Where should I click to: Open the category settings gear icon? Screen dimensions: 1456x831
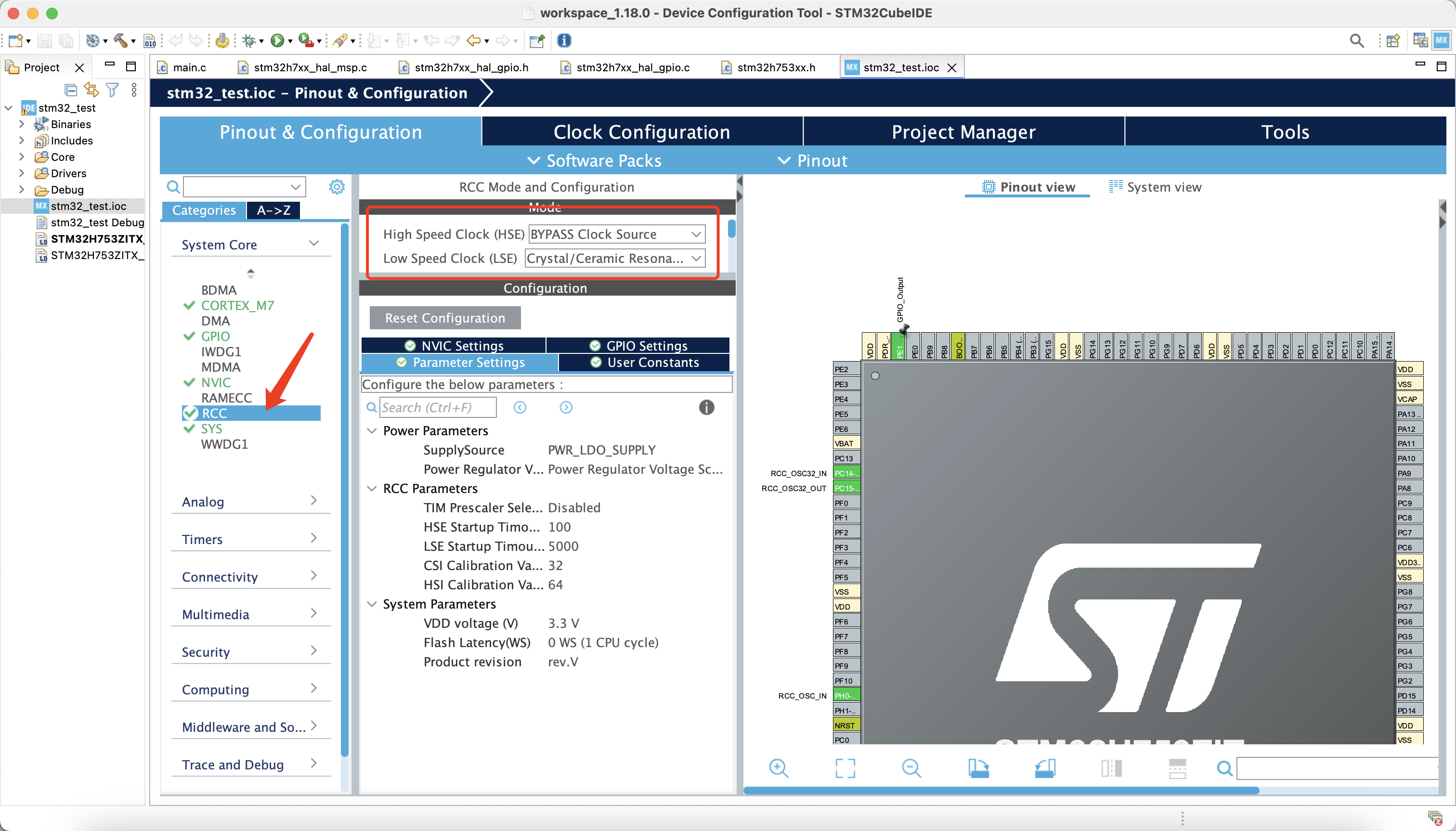tap(337, 187)
